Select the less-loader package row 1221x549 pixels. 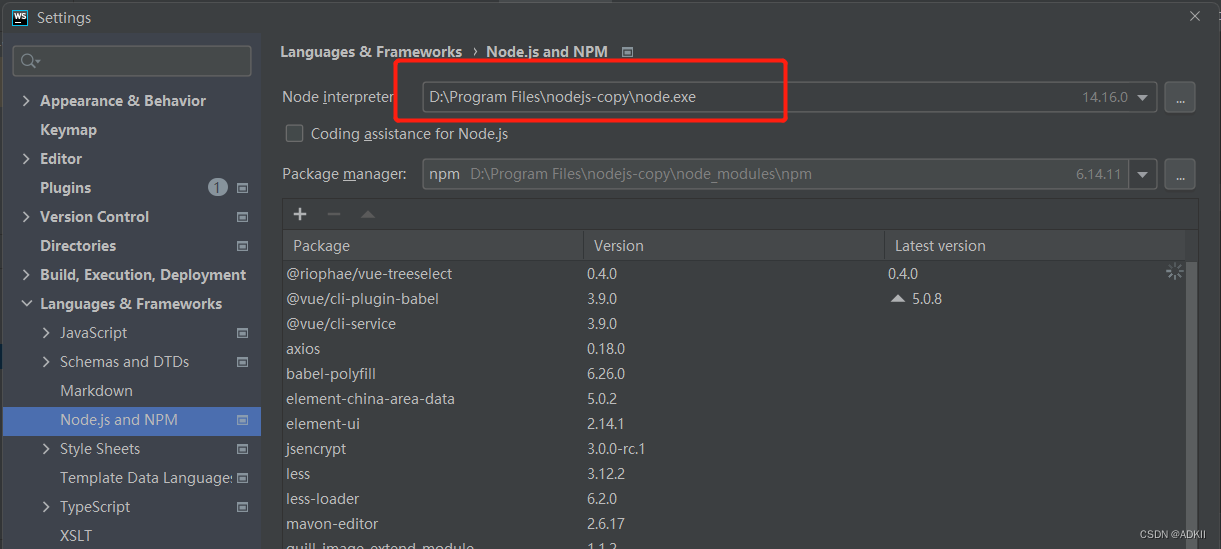click(x=734, y=499)
